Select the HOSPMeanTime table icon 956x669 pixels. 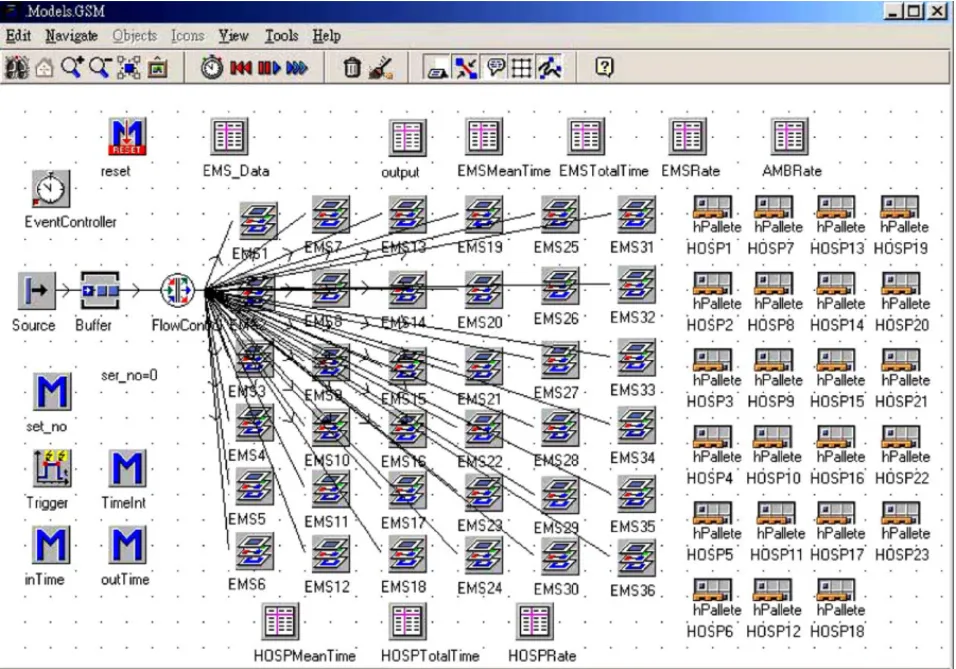(x=280, y=621)
